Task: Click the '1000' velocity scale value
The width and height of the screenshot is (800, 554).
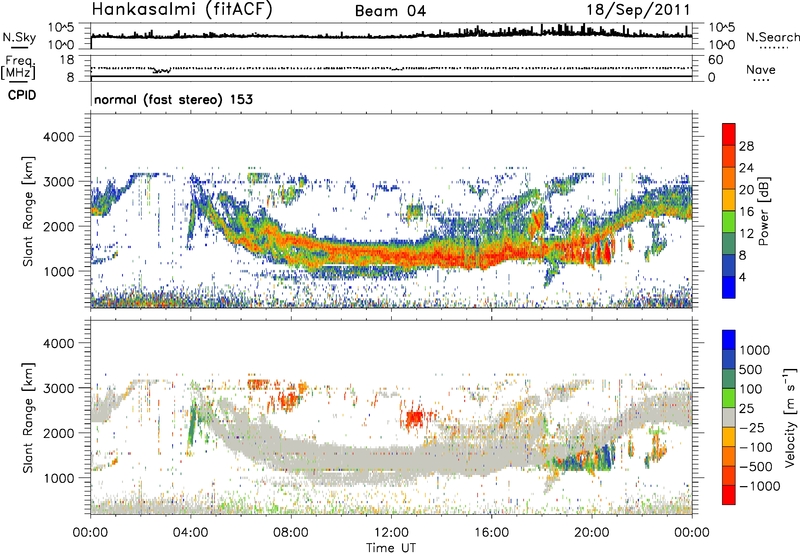Action: 755,350
